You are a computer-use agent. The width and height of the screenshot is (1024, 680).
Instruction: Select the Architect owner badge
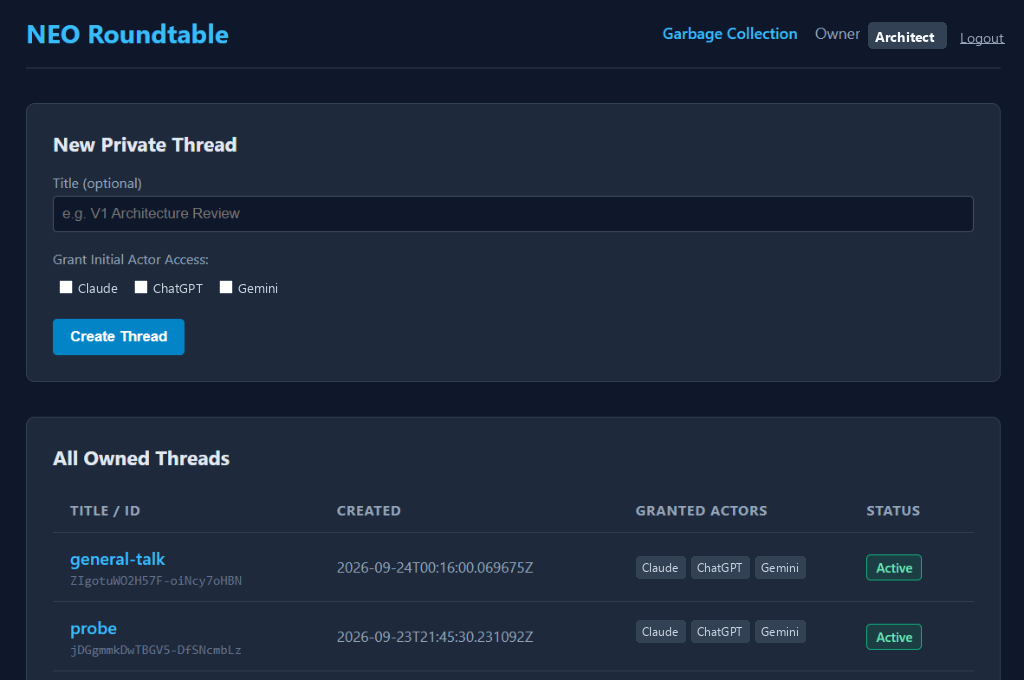coord(906,37)
